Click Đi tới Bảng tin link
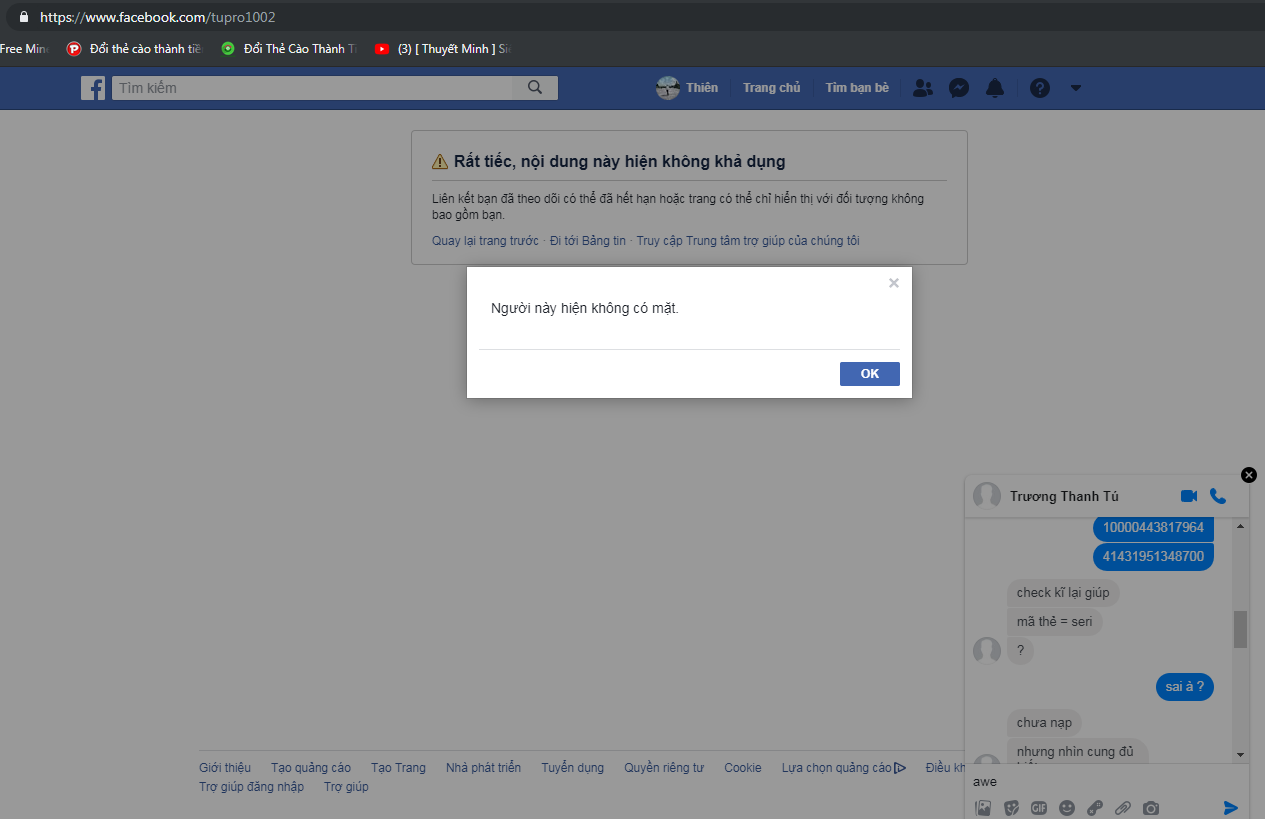Screen dimensions: 1265x819 (588, 241)
